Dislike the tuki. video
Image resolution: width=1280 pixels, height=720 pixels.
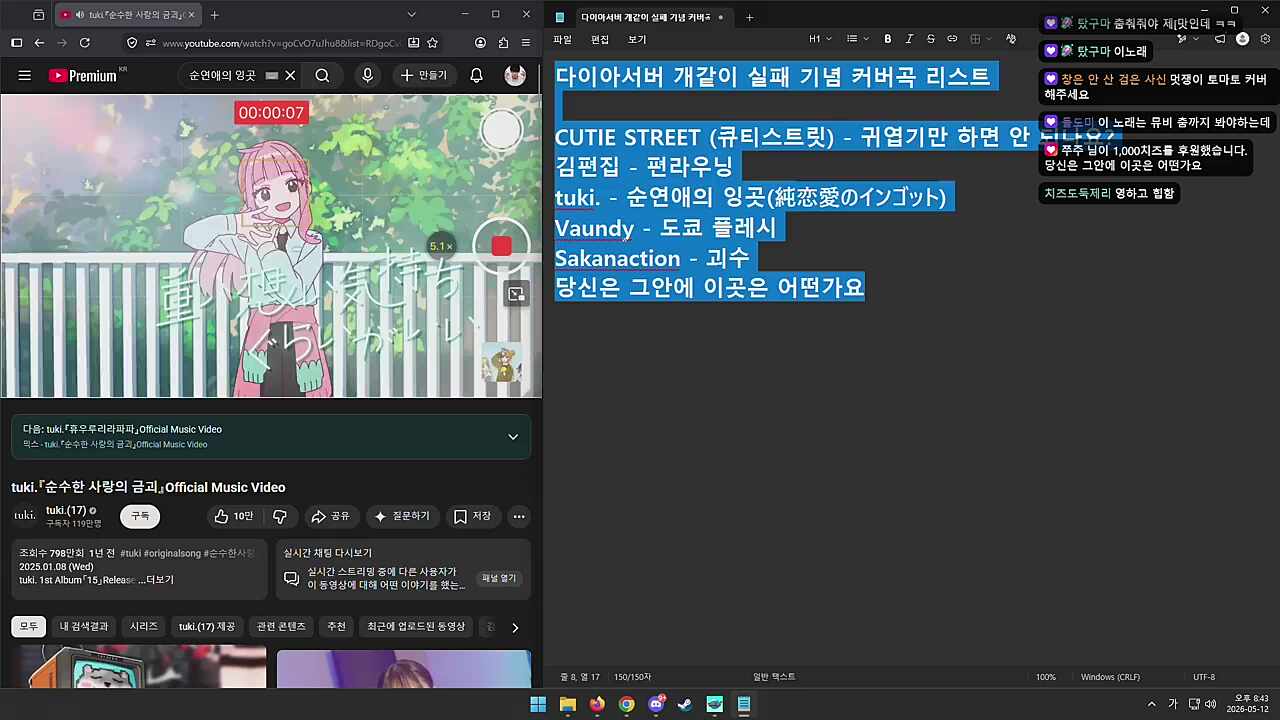click(280, 516)
